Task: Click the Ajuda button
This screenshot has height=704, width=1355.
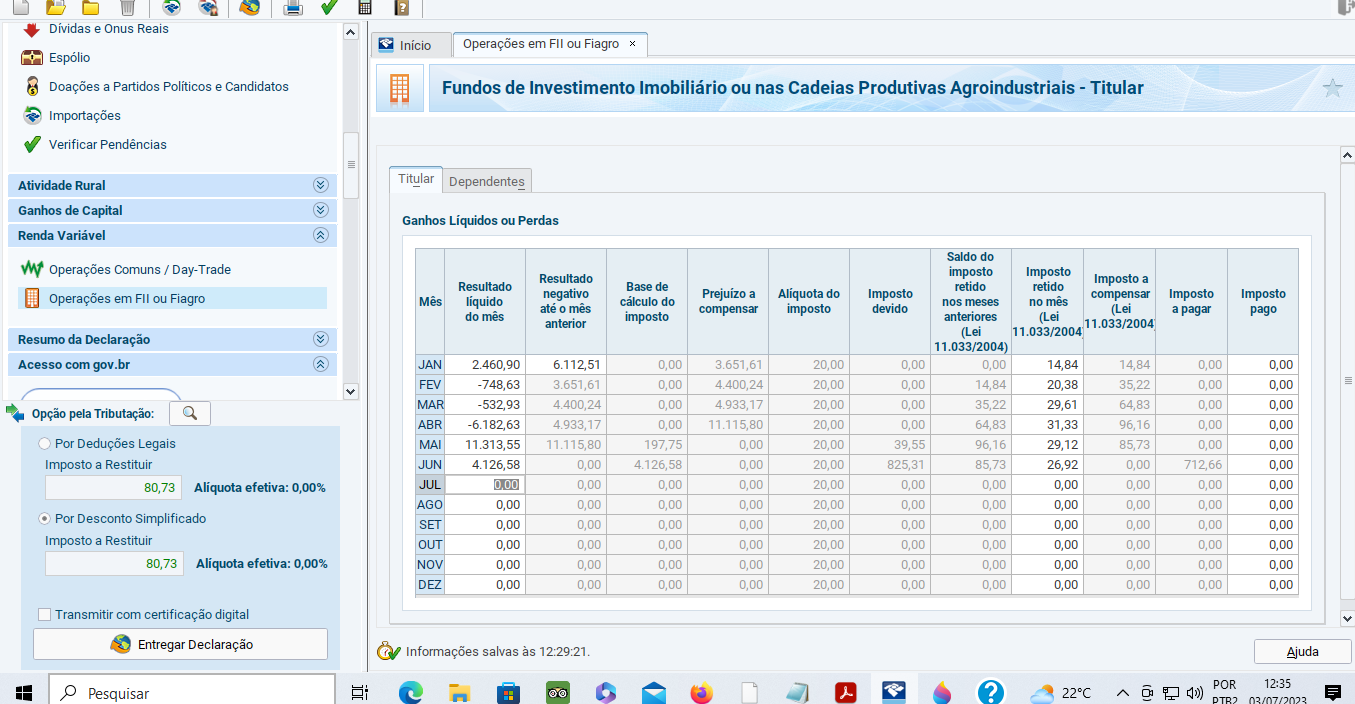Action: click(1302, 652)
